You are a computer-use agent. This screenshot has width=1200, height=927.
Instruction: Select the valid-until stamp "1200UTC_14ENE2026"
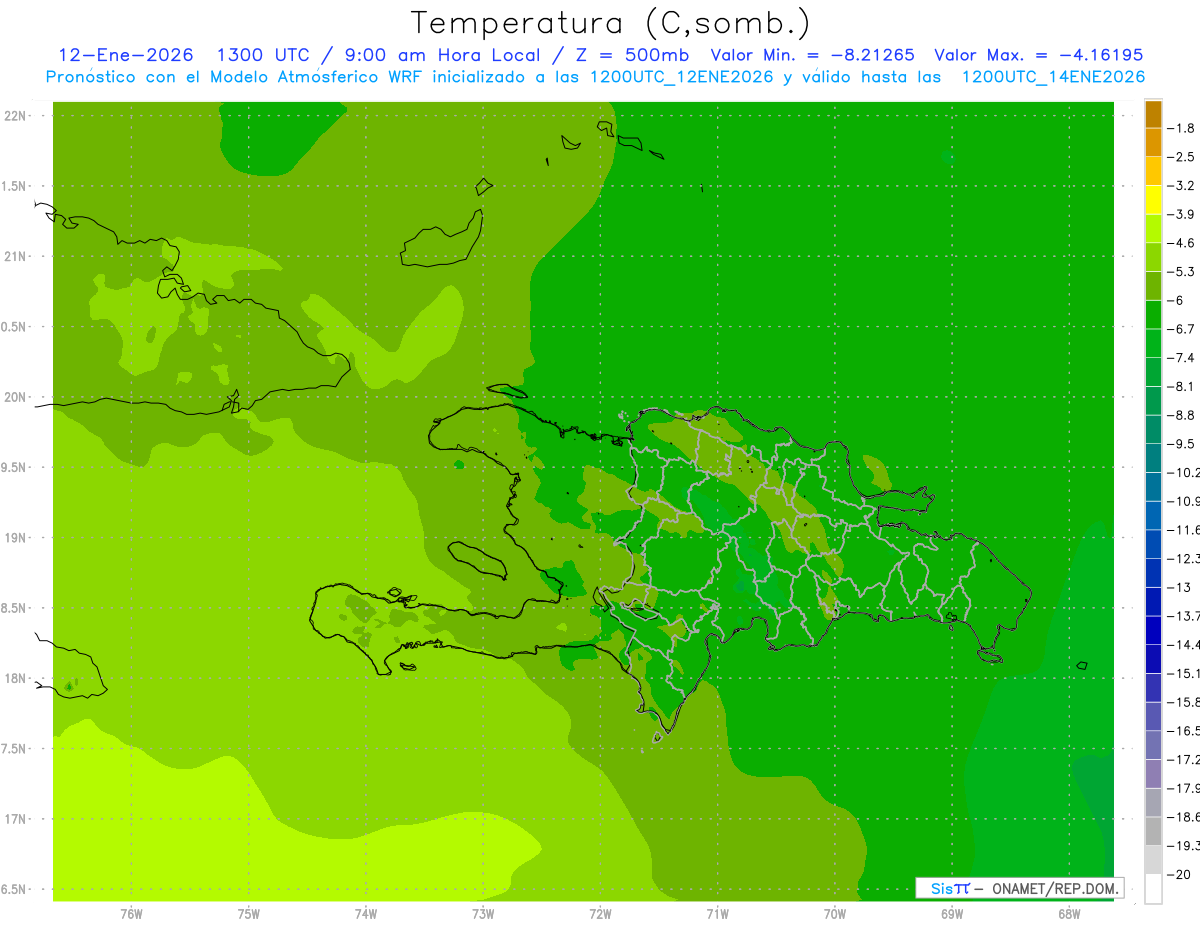1053,77
